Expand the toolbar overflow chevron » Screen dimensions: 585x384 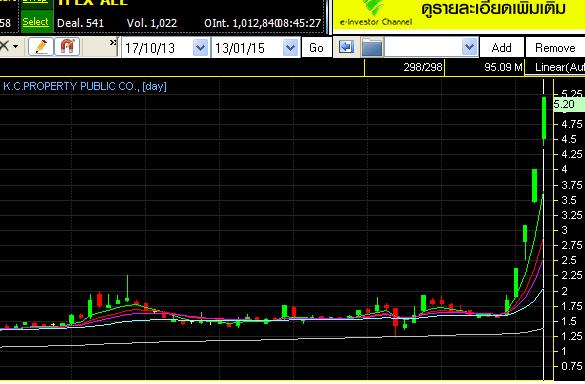point(113,43)
